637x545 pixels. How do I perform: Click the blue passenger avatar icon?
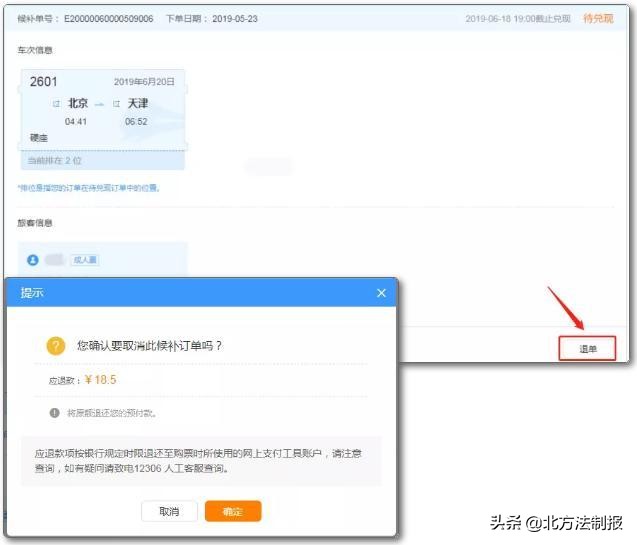point(33,260)
